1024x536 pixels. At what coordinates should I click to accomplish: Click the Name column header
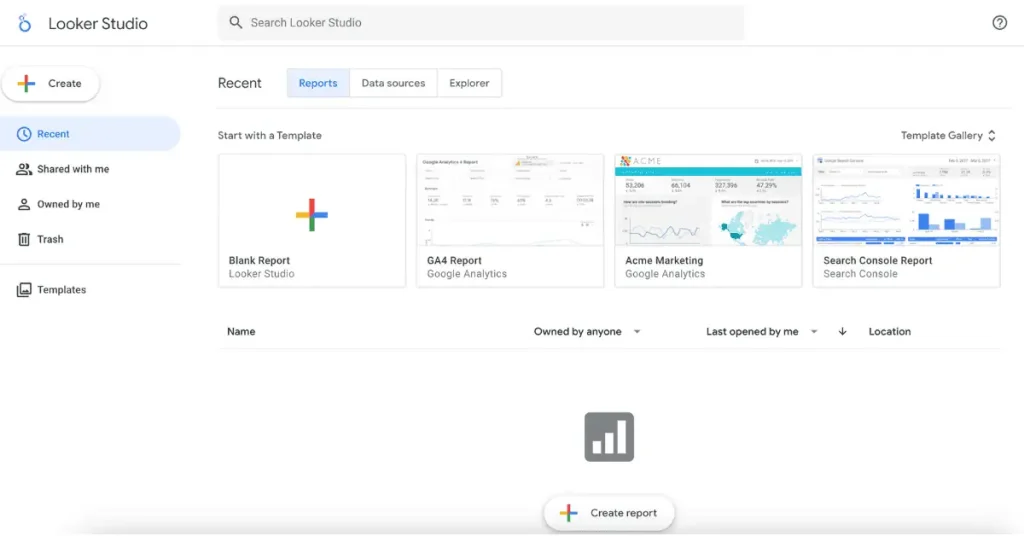(241, 332)
